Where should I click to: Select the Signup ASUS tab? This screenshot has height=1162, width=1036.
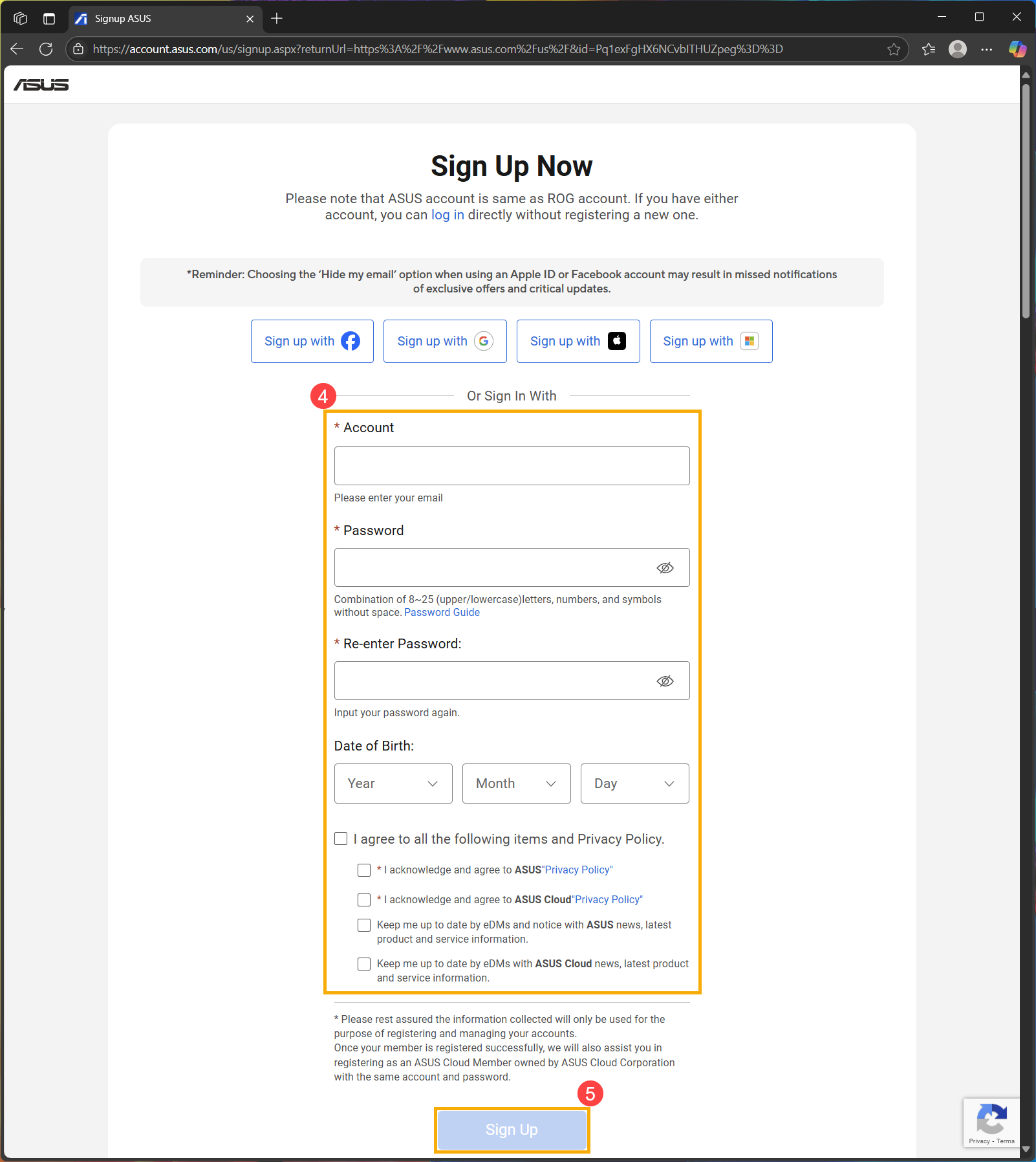click(x=166, y=19)
